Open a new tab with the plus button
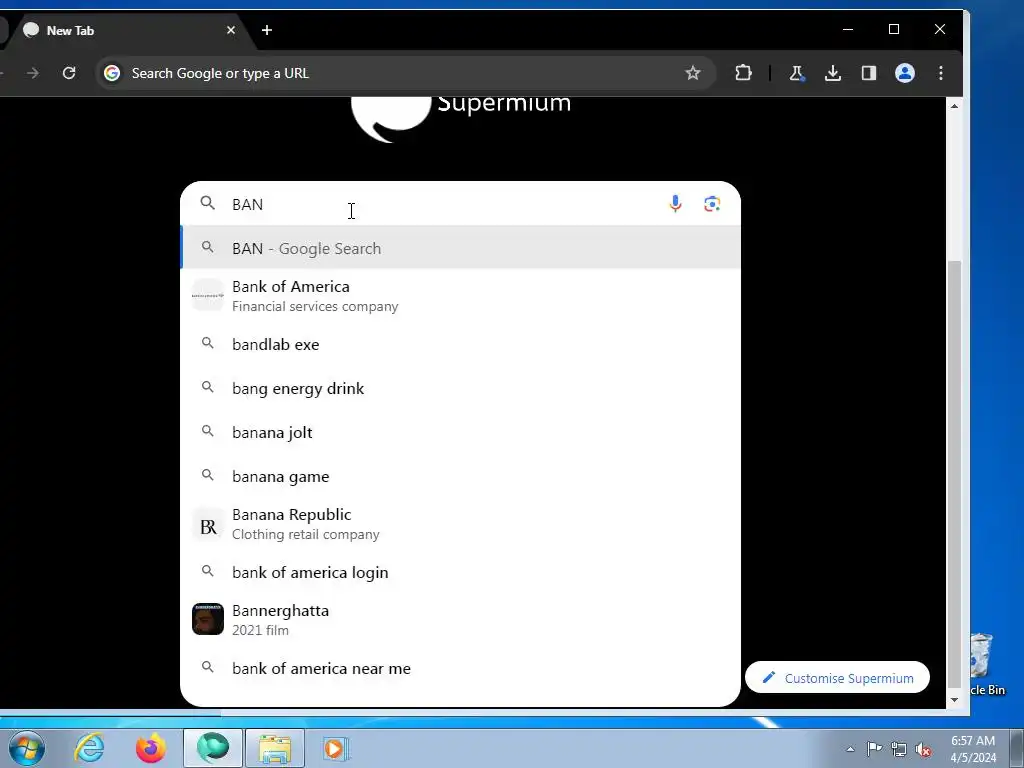This screenshot has height=768, width=1024. 266,30
